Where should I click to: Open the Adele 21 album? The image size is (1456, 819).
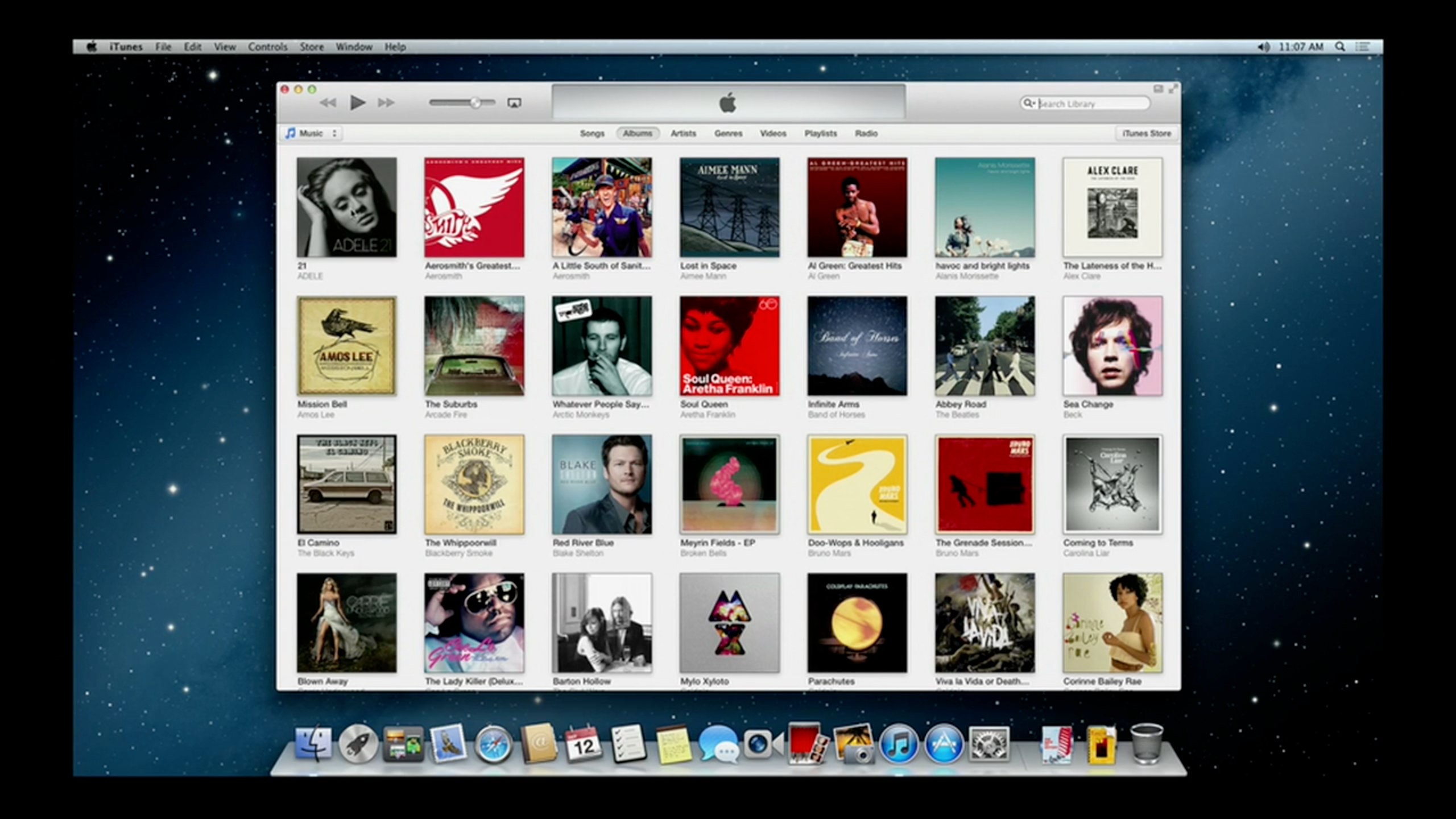click(x=346, y=207)
